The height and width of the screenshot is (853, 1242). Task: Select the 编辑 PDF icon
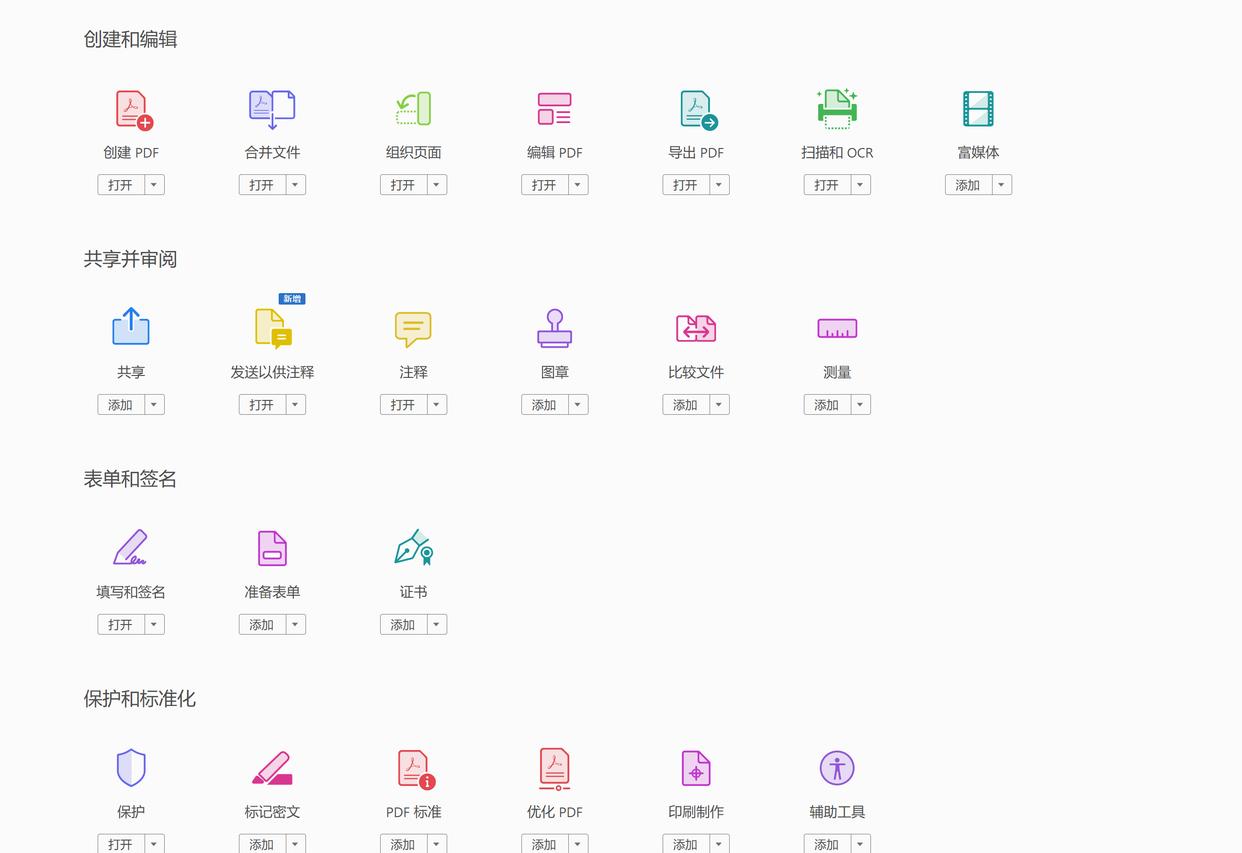[554, 109]
